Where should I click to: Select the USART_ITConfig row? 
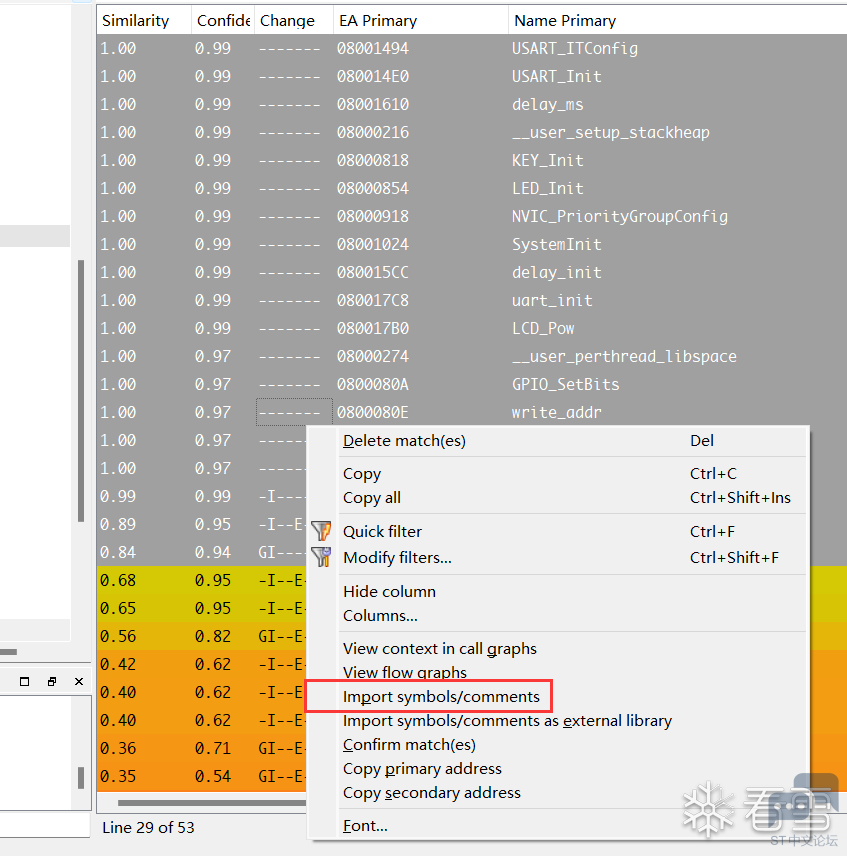click(x=472, y=49)
